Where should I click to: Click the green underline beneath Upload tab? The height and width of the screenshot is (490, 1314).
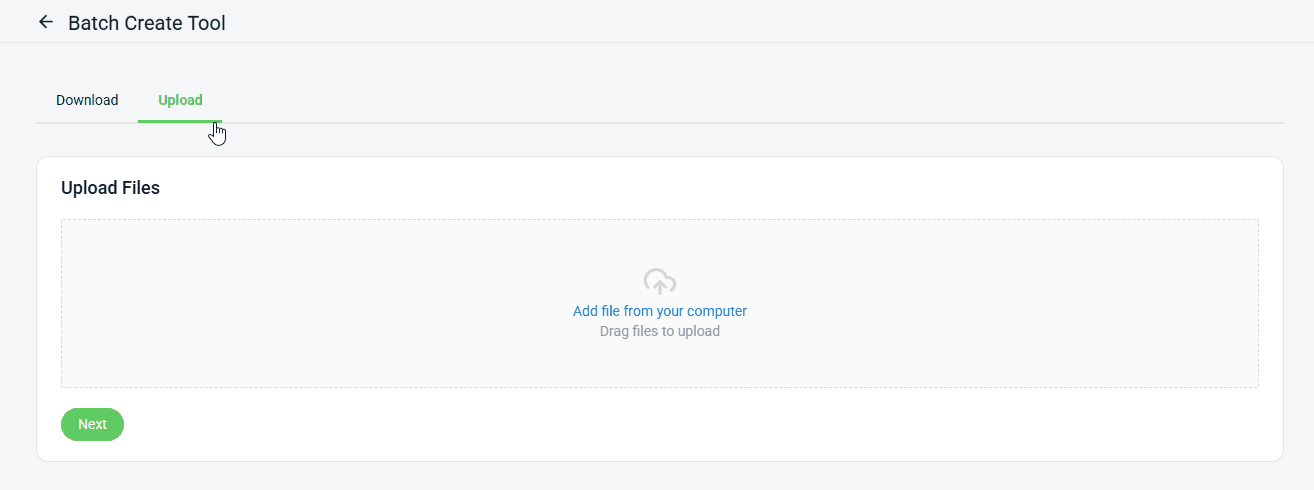[180, 121]
